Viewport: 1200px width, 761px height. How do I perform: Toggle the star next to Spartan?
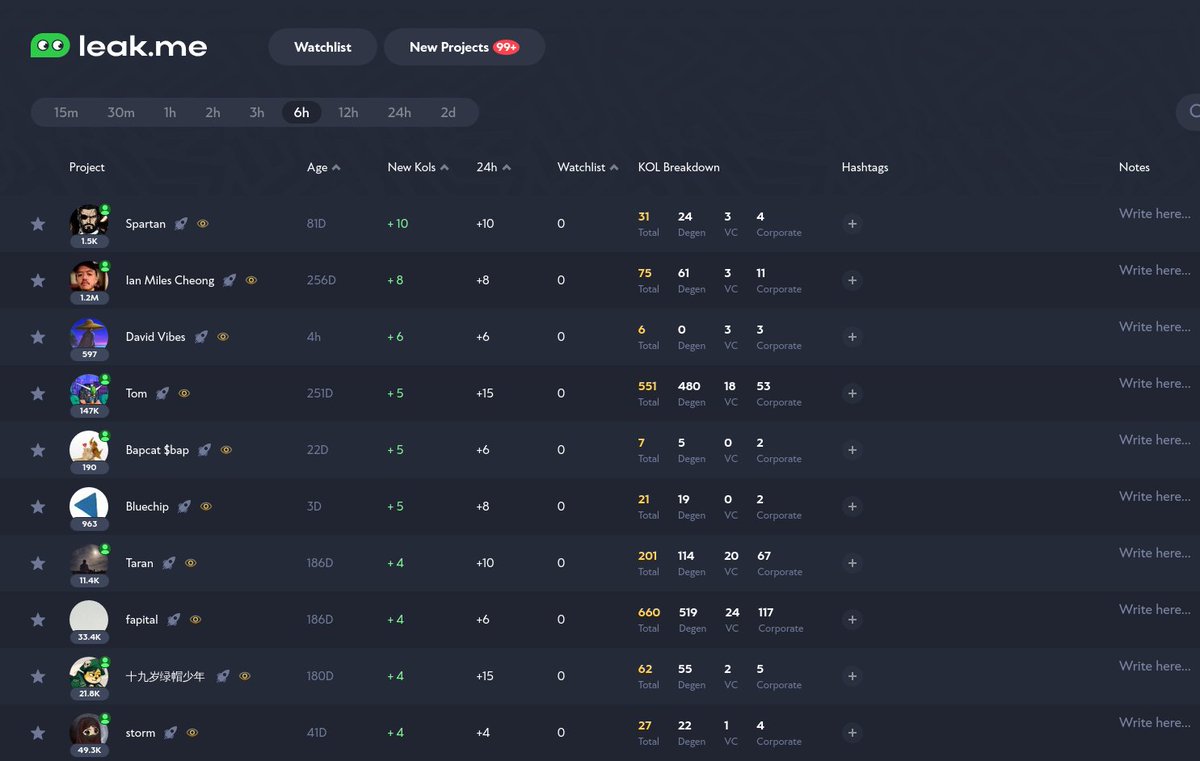[x=38, y=224]
